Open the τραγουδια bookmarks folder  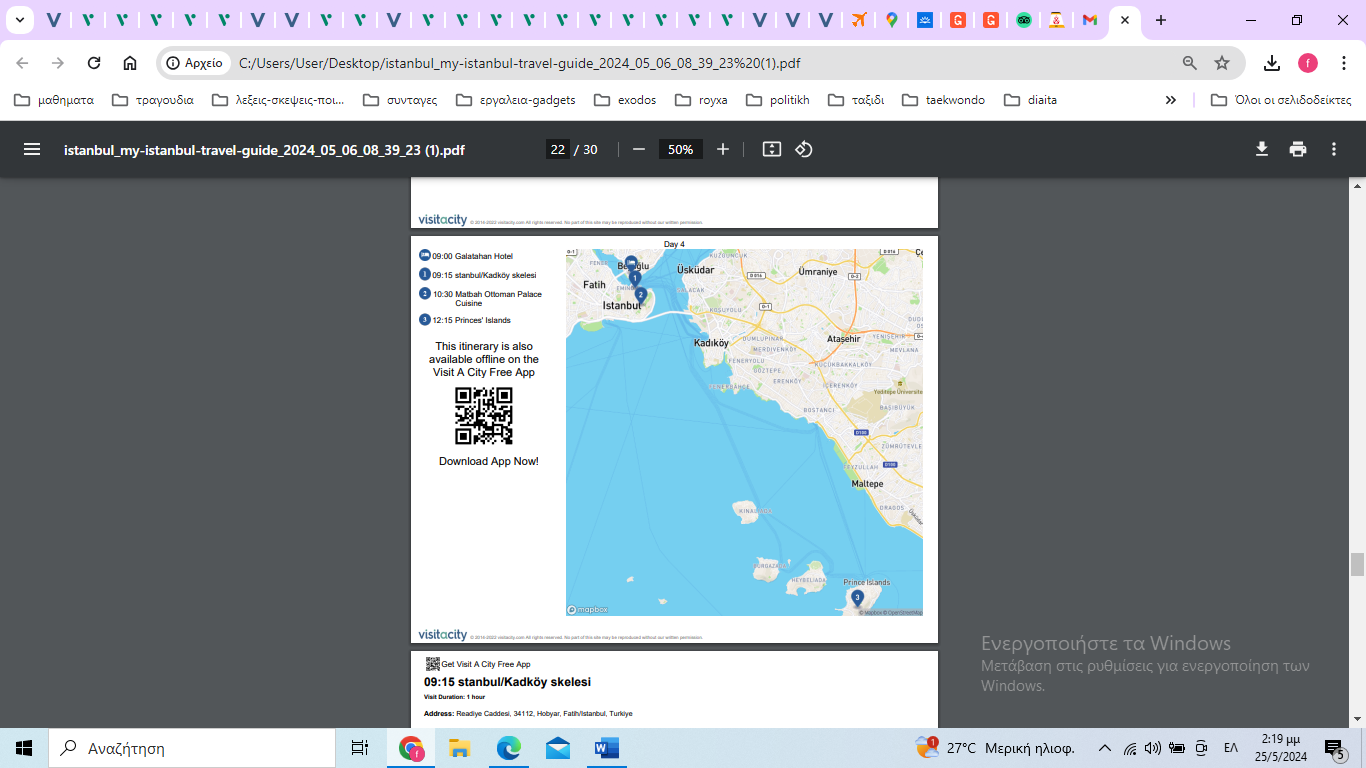(153, 100)
